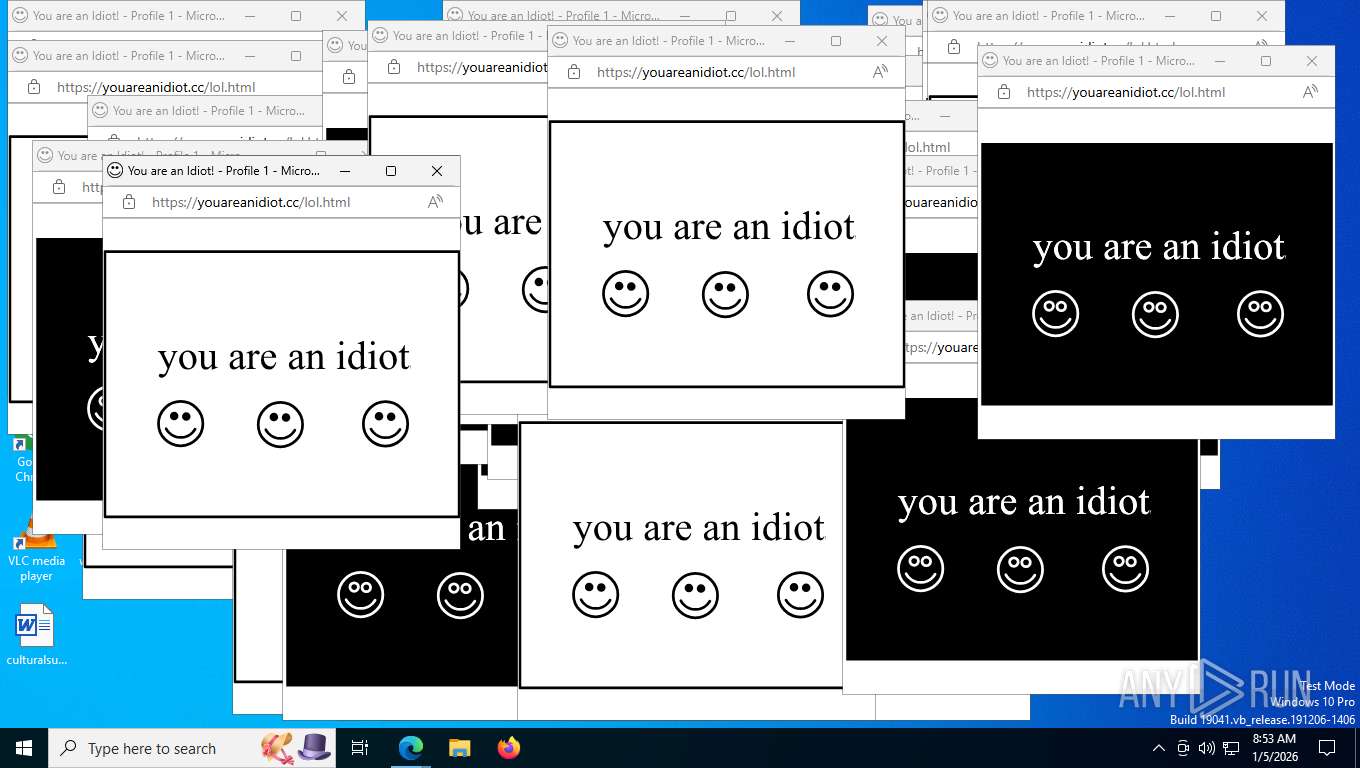This screenshot has width=1360, height=768.
Task: Click Read aloud icon in right black-content window
Action: (1310, 92)
